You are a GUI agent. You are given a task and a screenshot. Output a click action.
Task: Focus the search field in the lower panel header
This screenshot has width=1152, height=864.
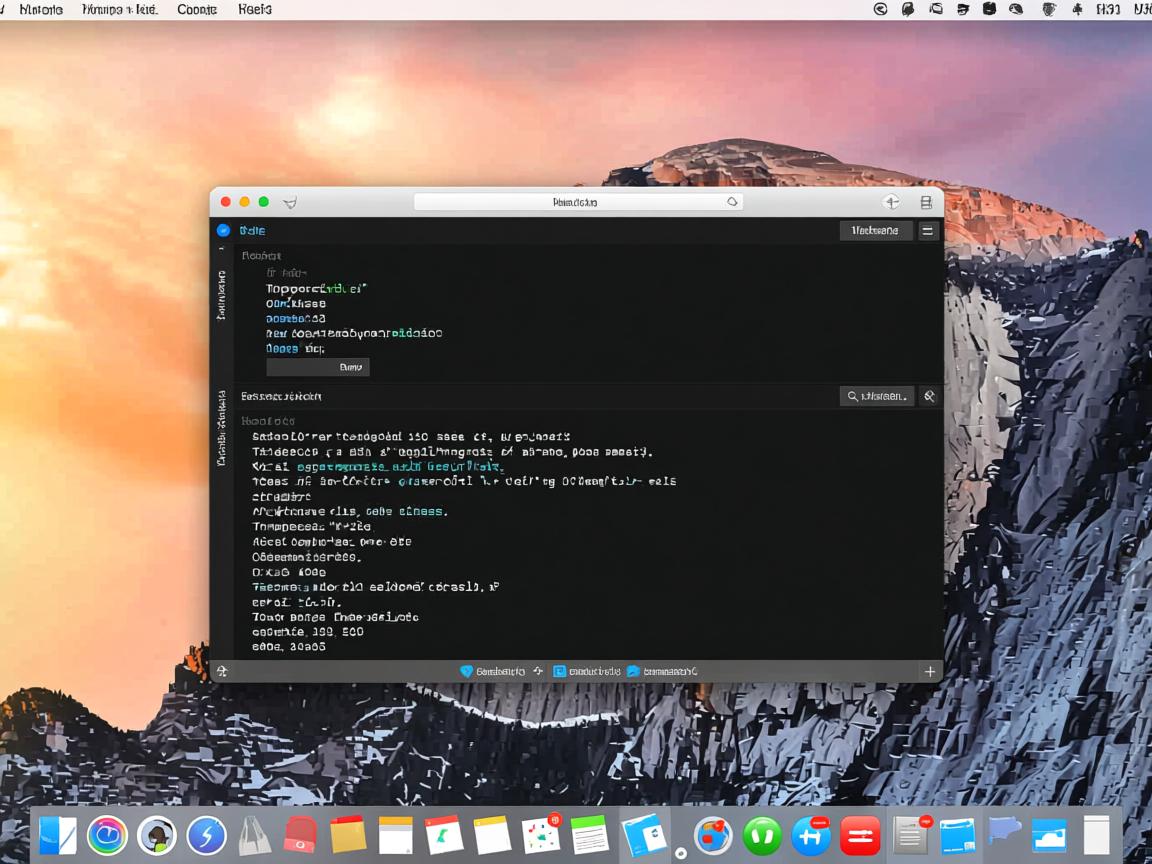[877, 396]
